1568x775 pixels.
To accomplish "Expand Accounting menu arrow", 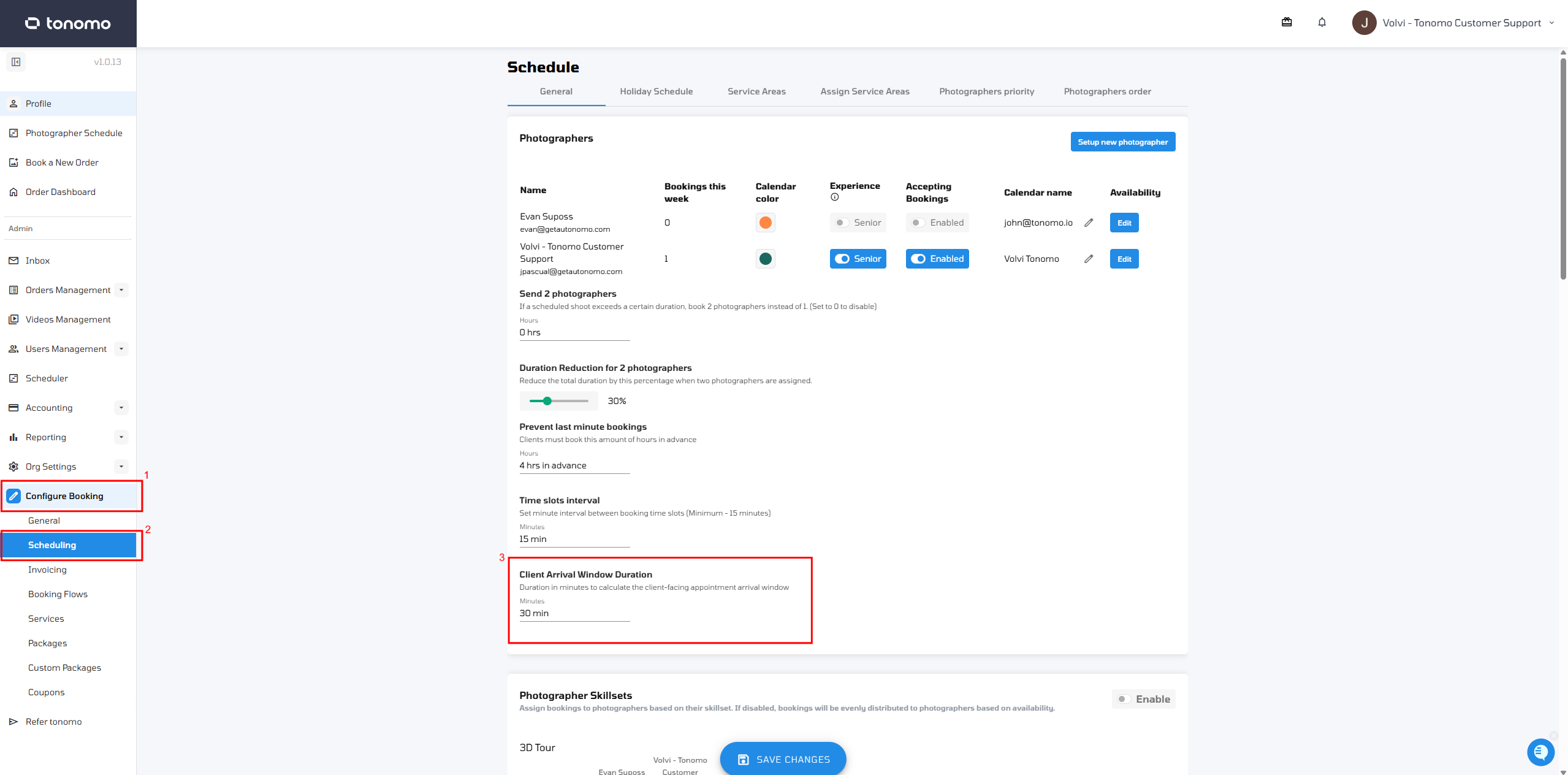I will coord(121,408).
